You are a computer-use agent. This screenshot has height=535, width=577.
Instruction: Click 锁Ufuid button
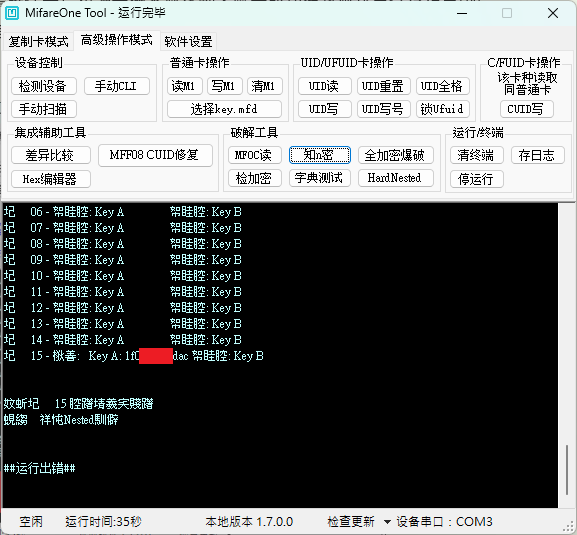[443, 109]
